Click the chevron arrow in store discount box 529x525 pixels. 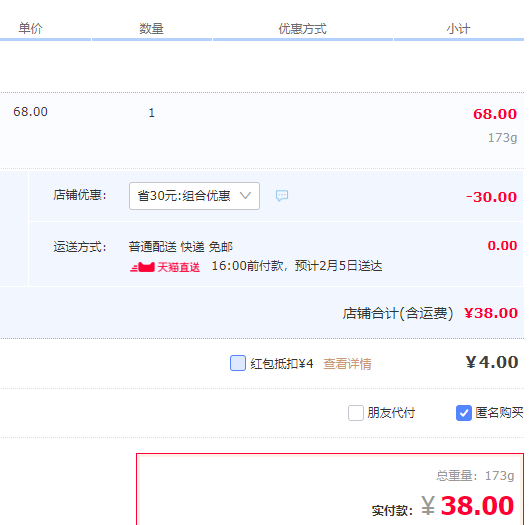245,195
